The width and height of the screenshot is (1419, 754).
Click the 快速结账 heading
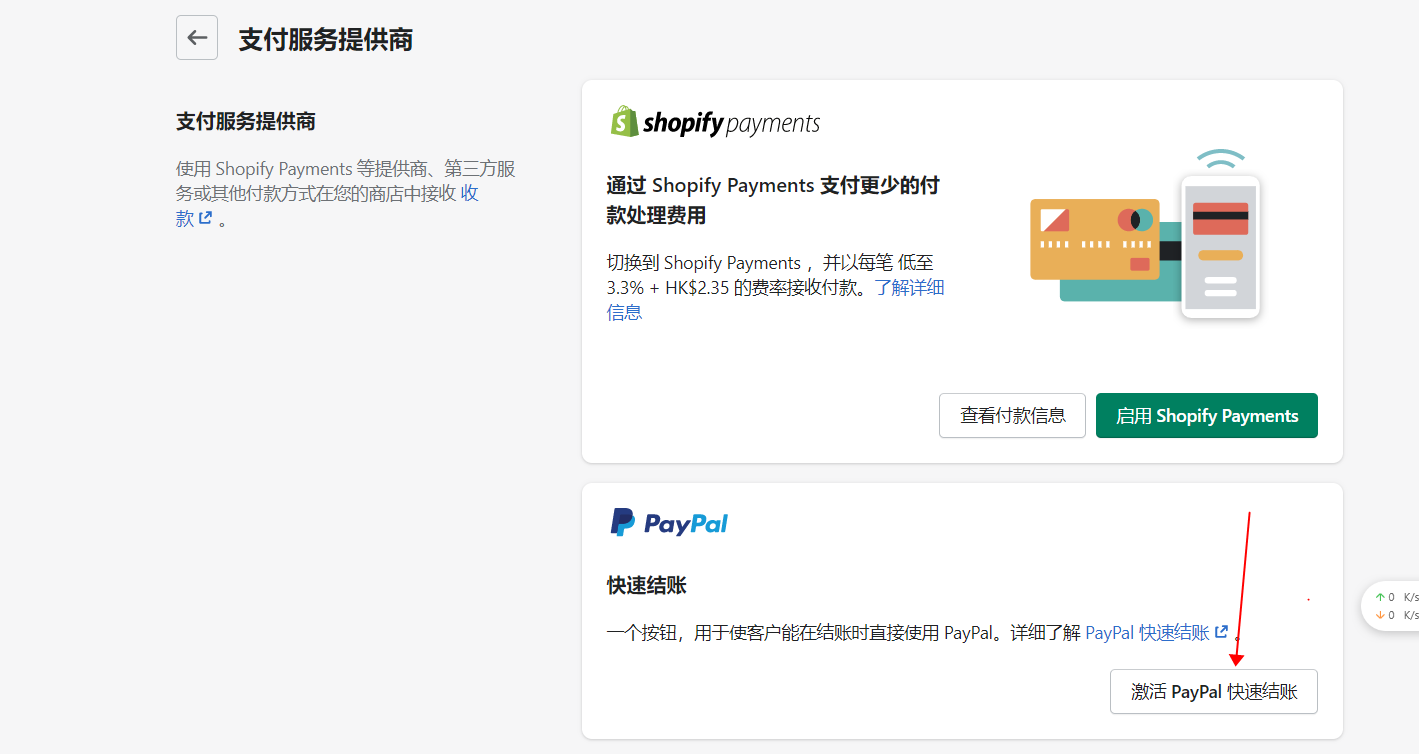click(x=646, y=585)
